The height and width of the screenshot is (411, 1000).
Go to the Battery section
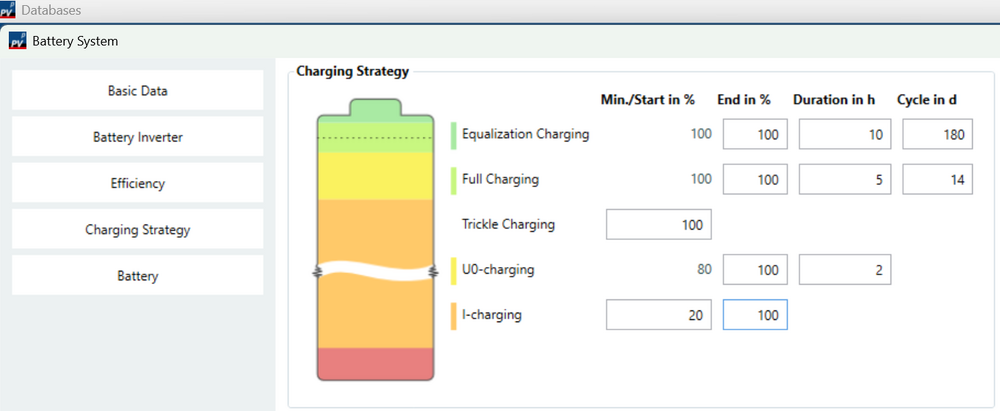click(138, 275)
